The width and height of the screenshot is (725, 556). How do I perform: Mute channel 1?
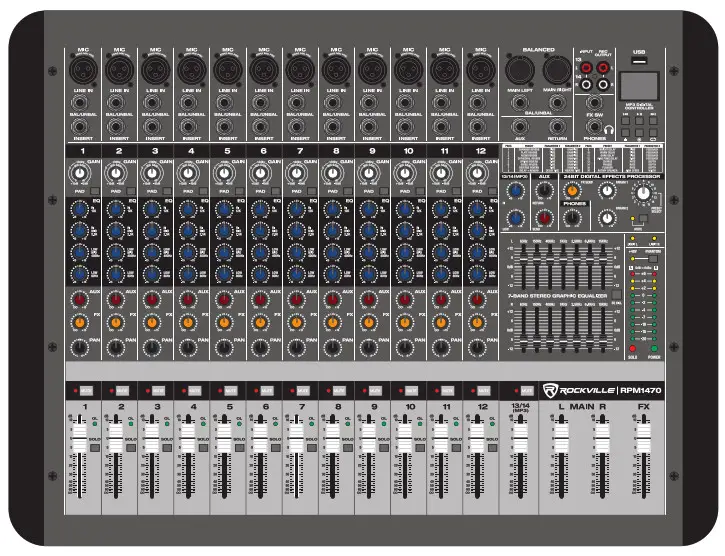click(x=86, y=391)
